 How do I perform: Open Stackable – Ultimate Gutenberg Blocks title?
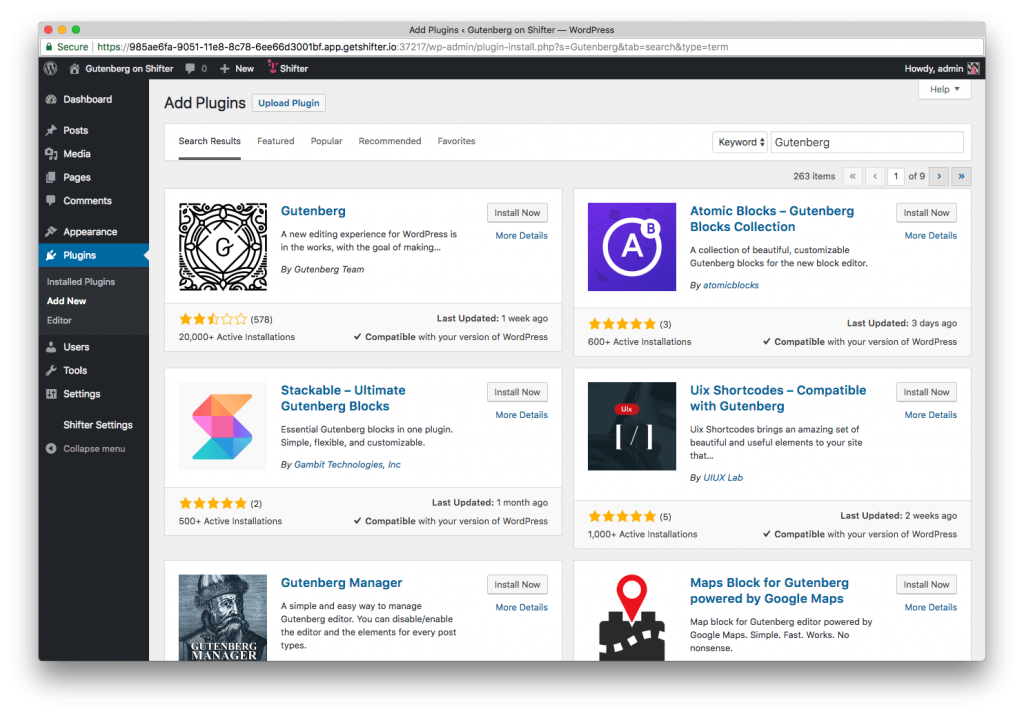tap(343, 398)
